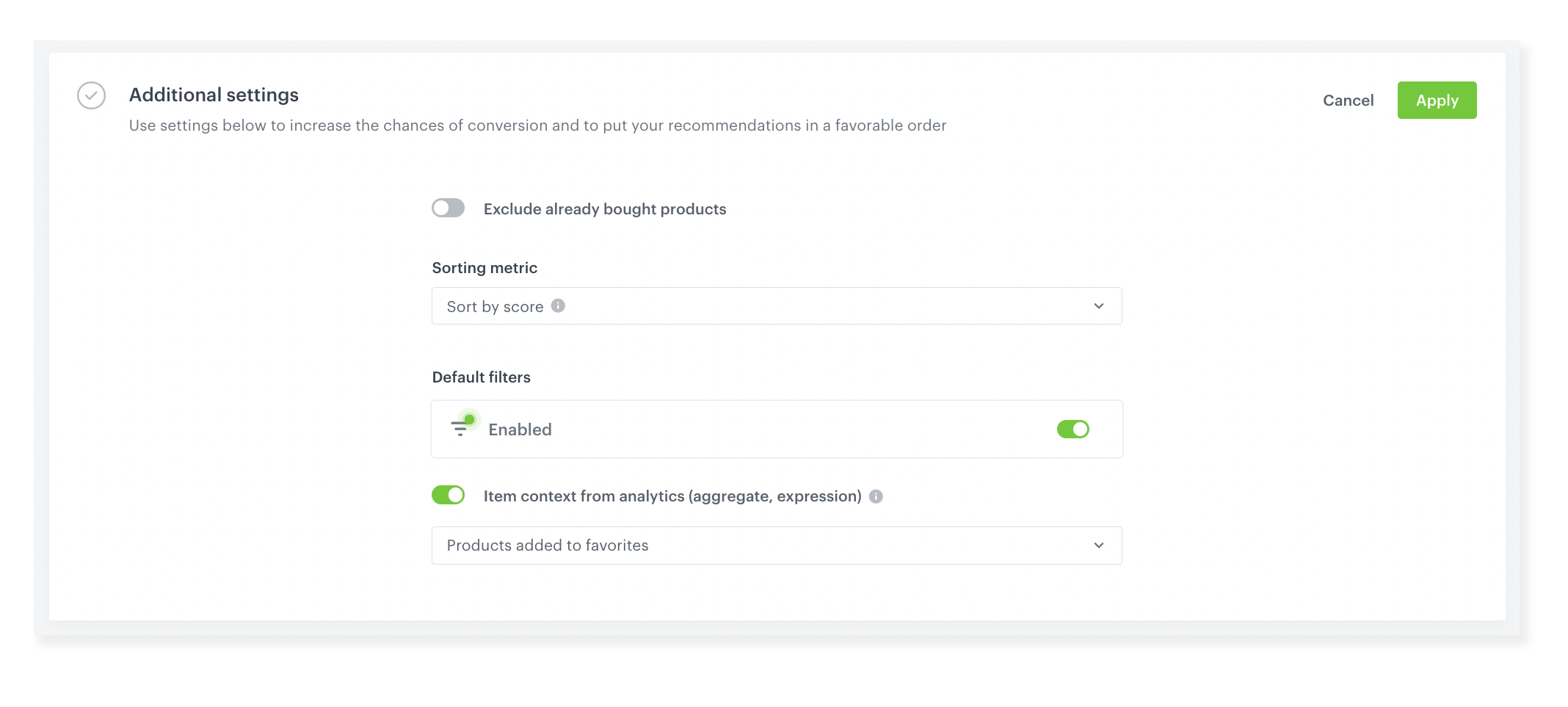The width and height of the screenshot is (1568, 707).
Task: Click the Cancel link
Action: 1348,100
